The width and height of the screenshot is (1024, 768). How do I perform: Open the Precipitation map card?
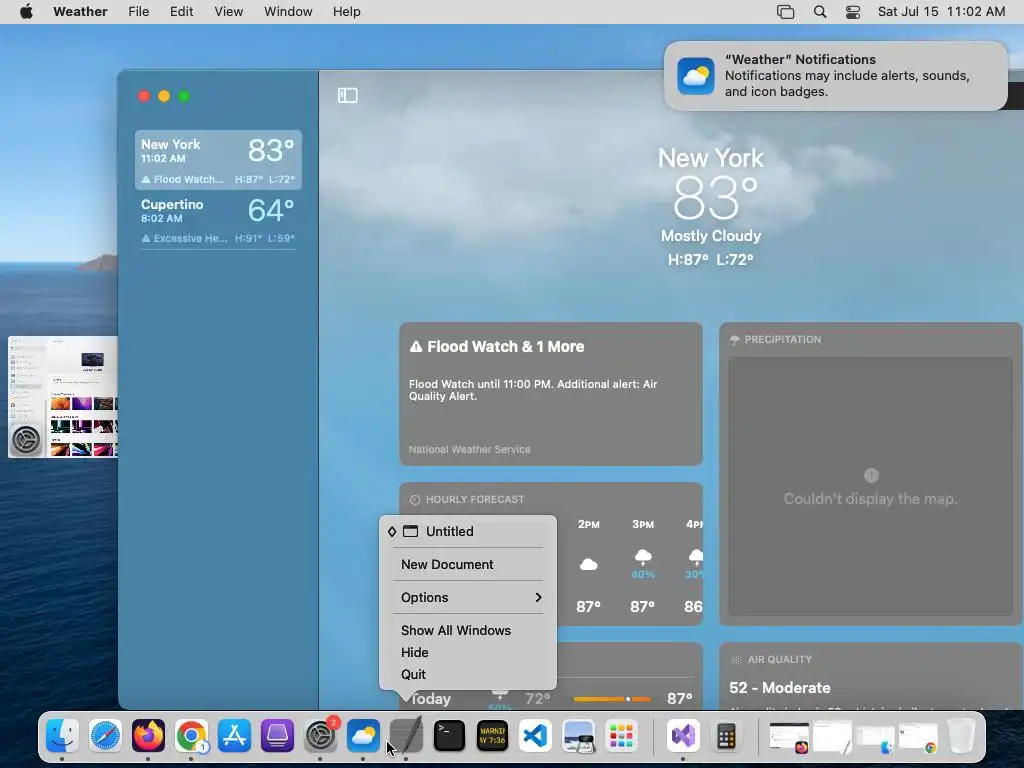click(871, 473)
